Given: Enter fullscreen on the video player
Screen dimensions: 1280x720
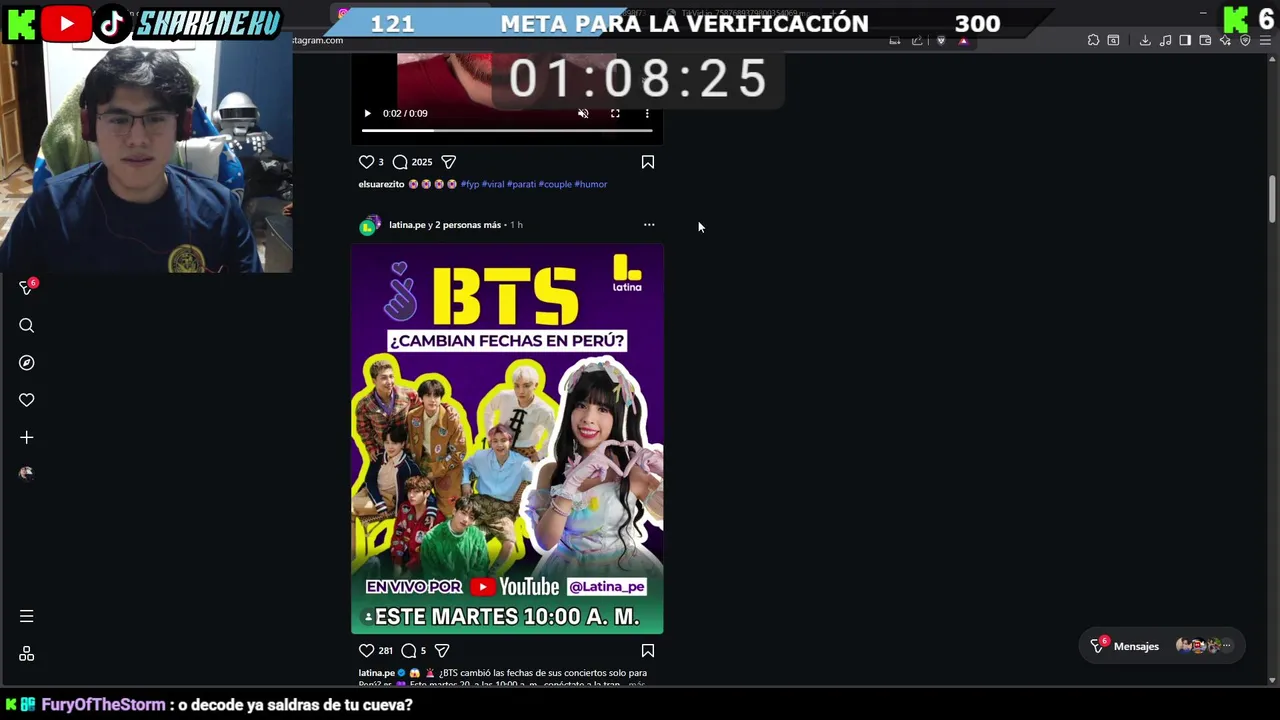Looking at the screenshot, I should click(x=615, y=113).
